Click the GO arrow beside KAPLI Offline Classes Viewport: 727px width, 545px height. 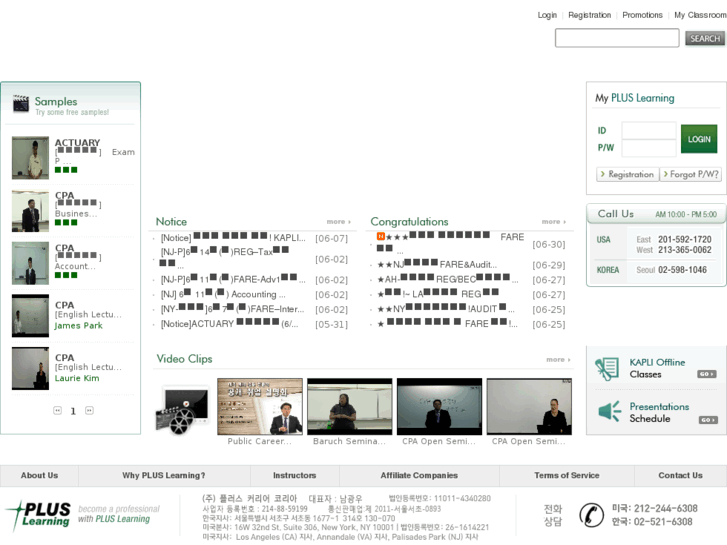[707, 374]
